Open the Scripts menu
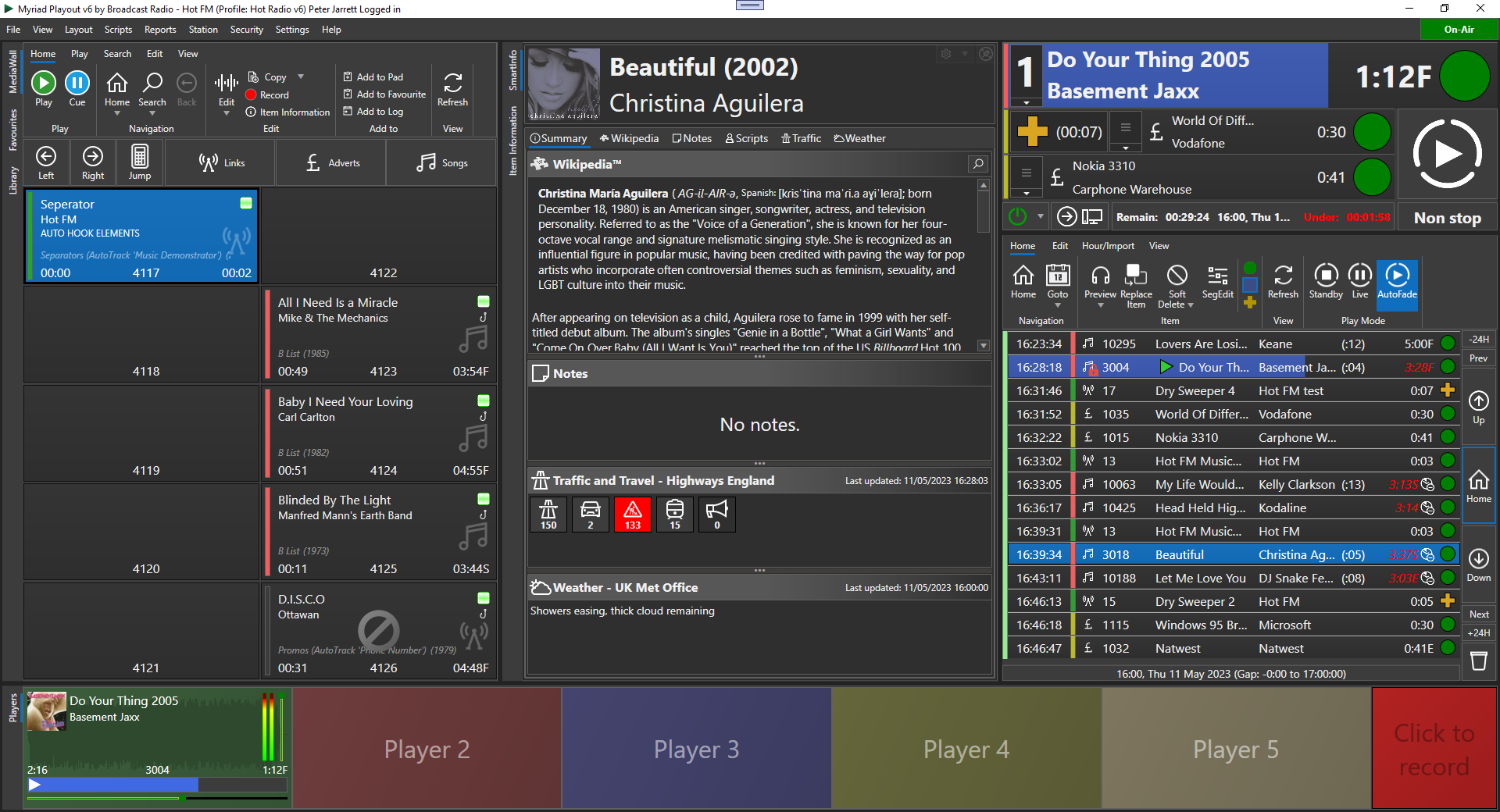Image resolution: width=1500 pixels, height=812 pixels. 118,30
